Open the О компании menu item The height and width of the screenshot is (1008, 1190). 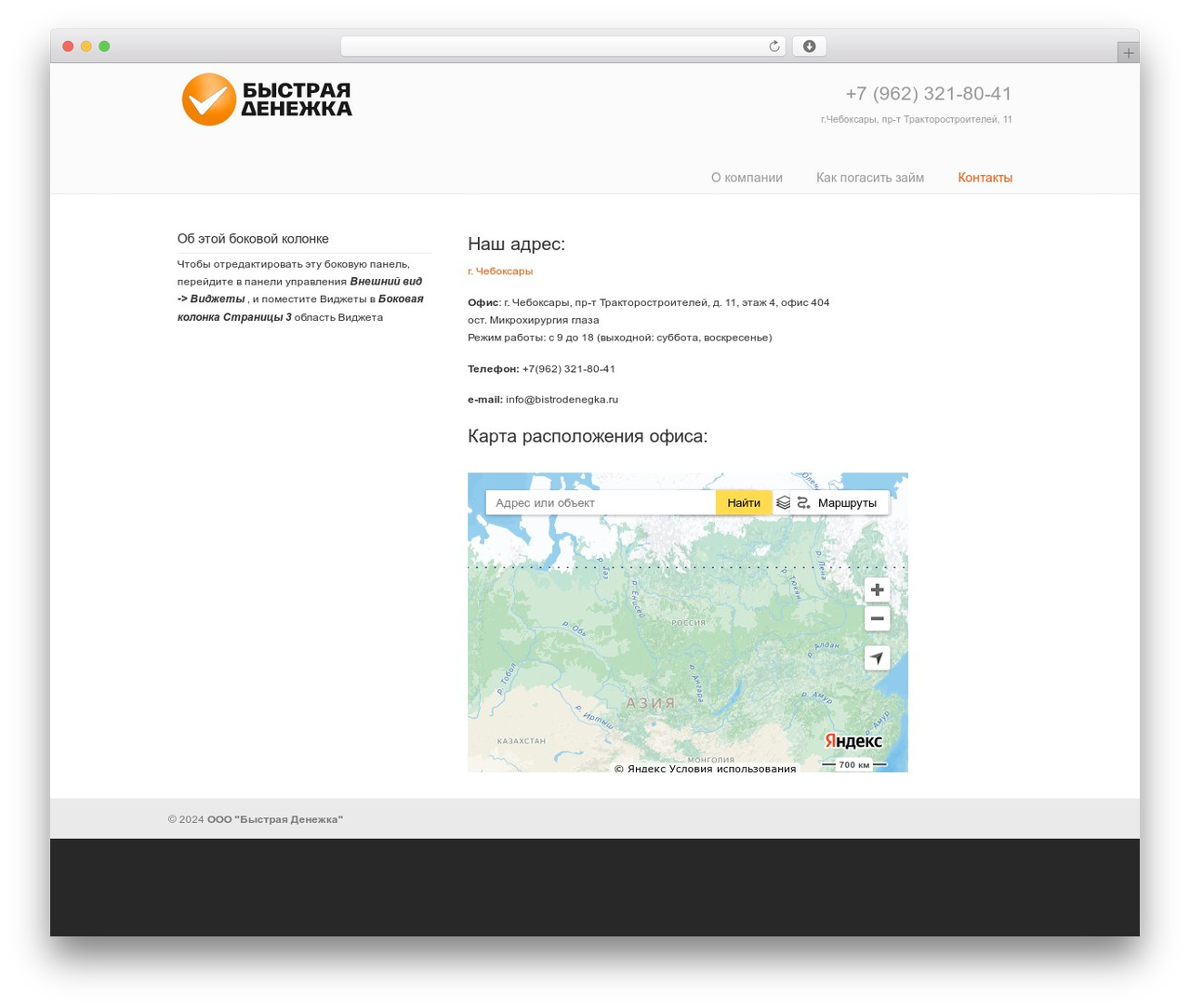click(x=747, y=178)
